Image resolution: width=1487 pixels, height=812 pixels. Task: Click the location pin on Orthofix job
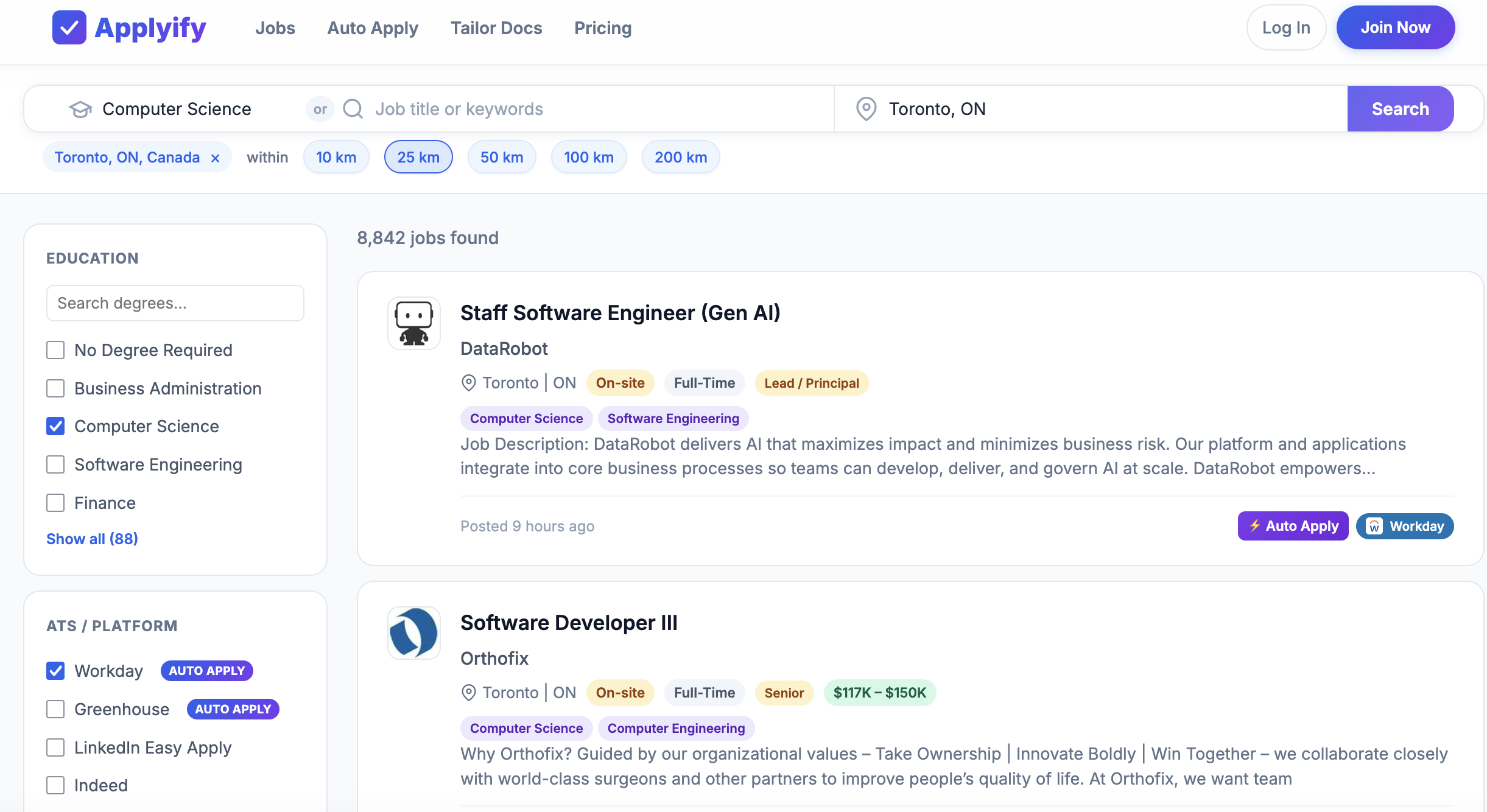pyautogui.click(x=468, y=693)
